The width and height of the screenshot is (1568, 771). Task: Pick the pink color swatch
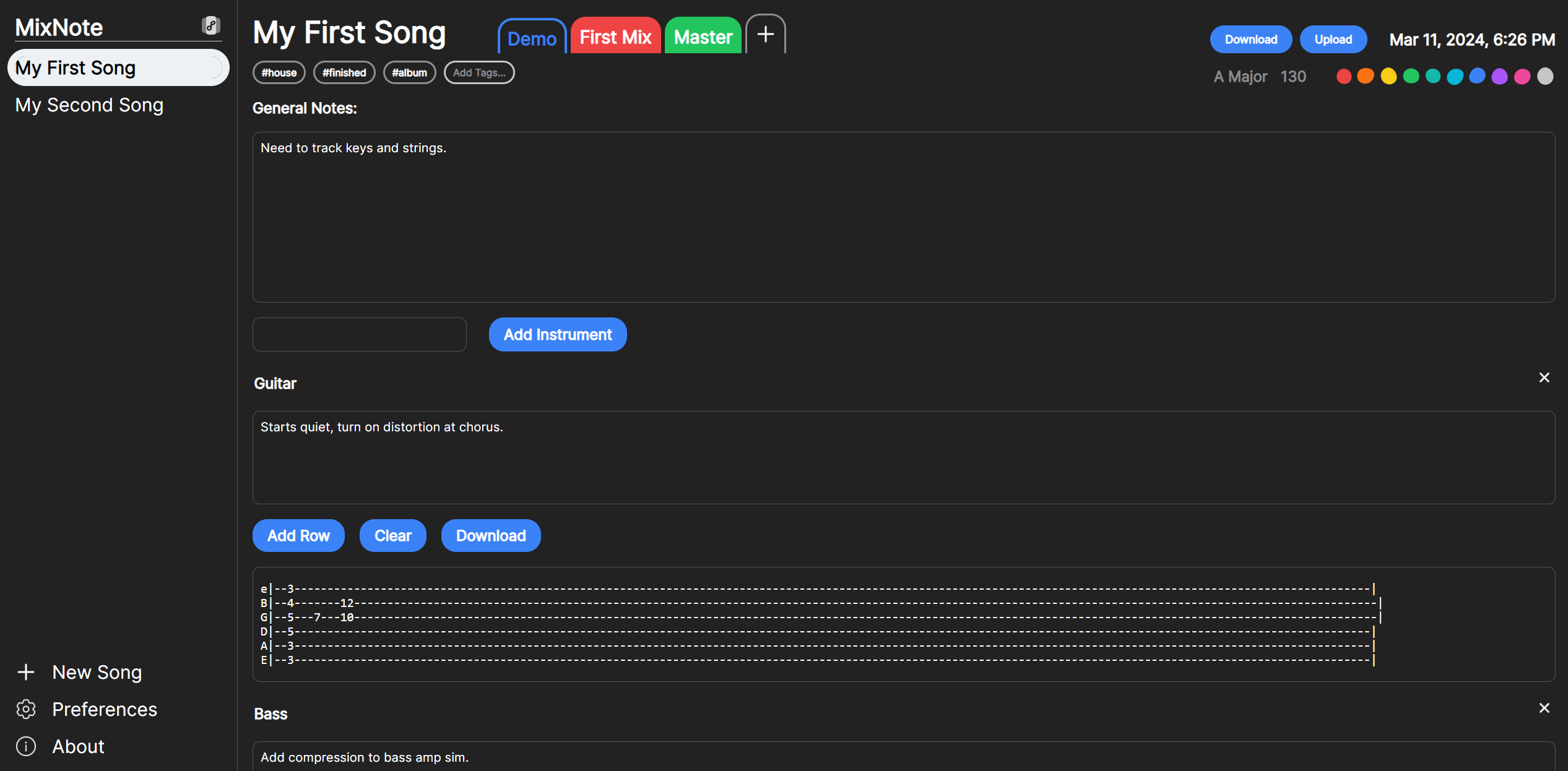point(1522,76)
